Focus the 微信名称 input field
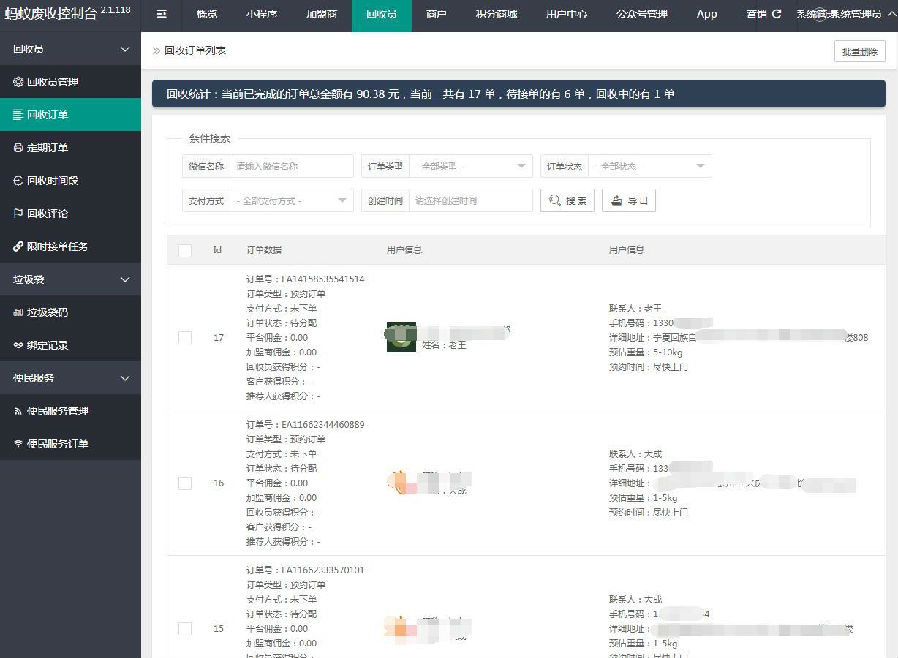Image resolution: width=898 pixels, height=658 pixels. (x=292, y=166)
